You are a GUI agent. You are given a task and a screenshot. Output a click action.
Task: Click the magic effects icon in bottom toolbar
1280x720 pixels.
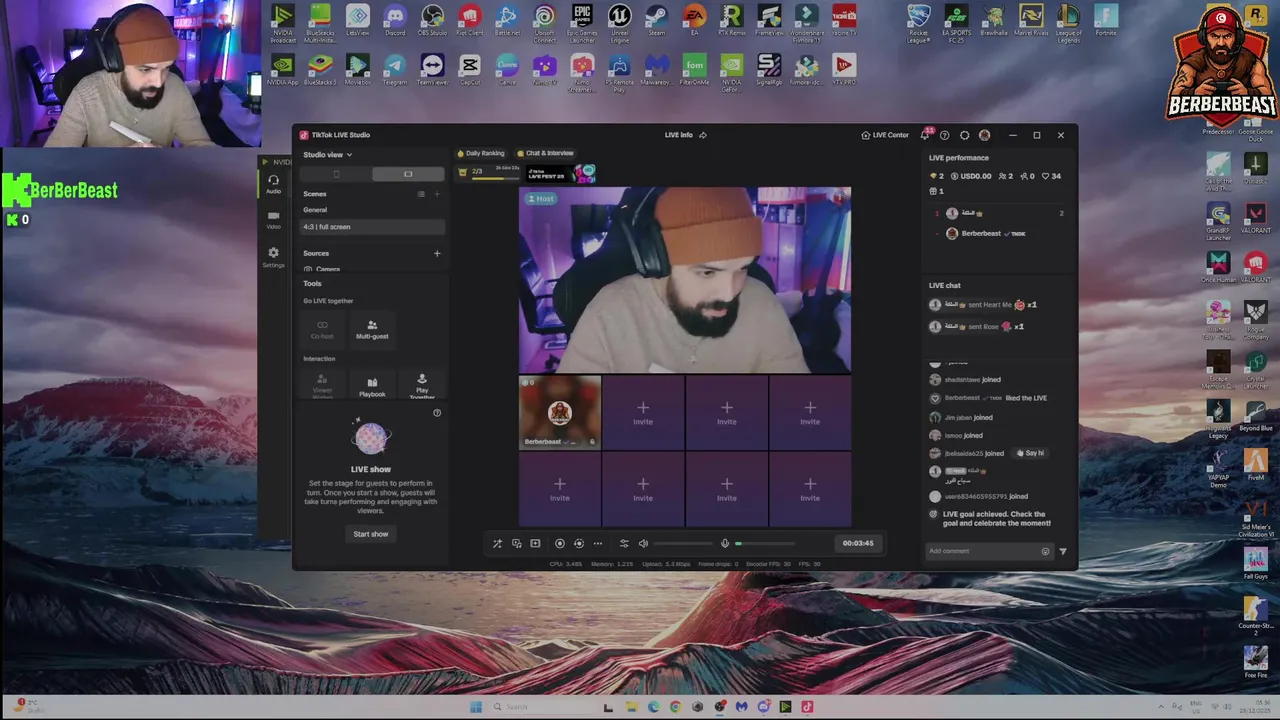pos(497,543)
